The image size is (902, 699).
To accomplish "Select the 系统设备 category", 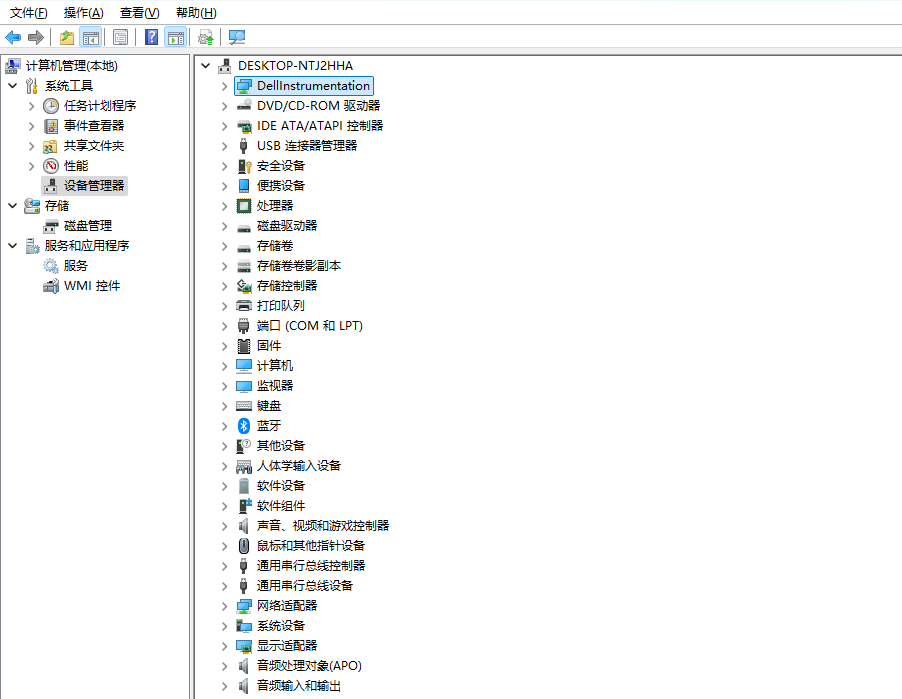I will point(281,625).
